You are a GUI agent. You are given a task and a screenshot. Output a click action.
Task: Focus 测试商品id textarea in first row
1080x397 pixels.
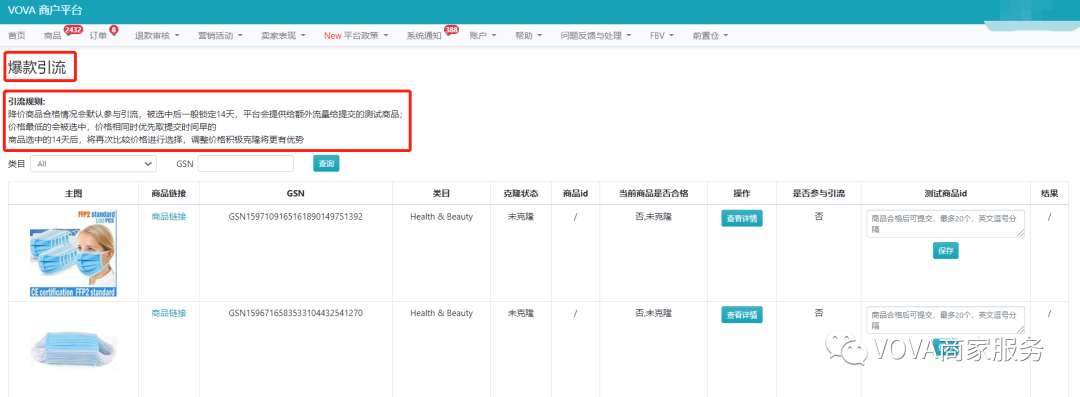[x=946, y=223]
